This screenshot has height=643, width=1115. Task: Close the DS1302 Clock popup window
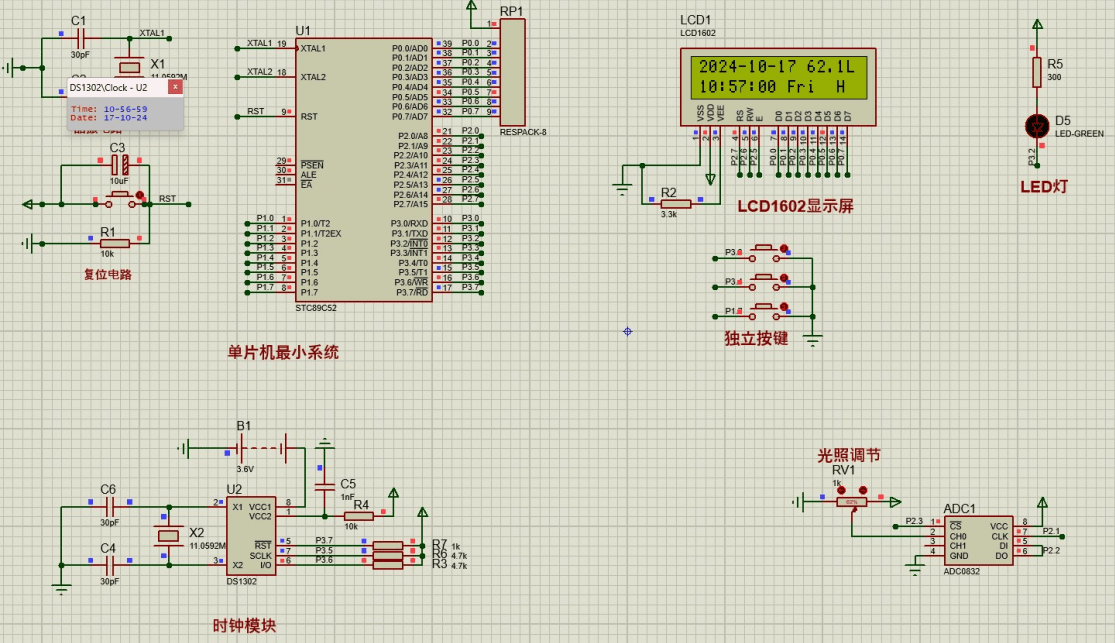[x=174, y=87]
